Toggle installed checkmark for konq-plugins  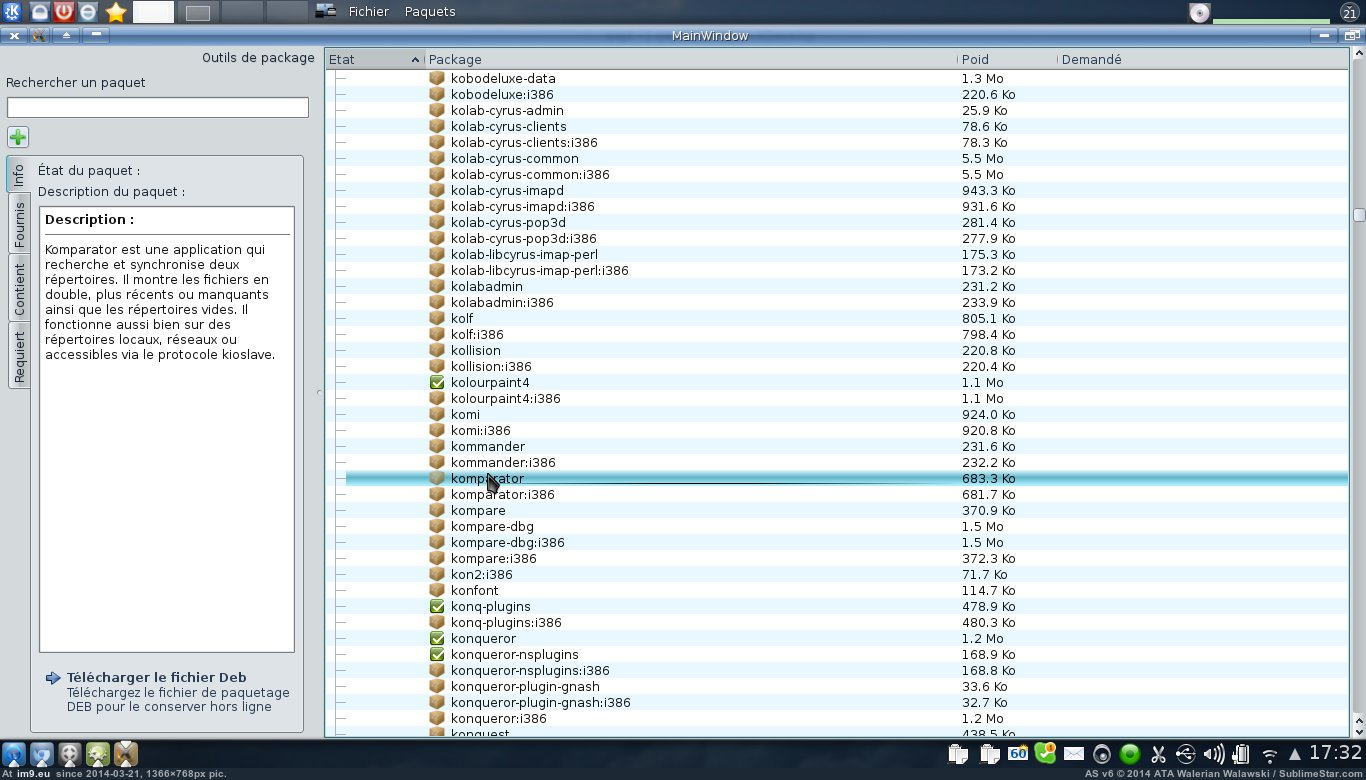click(x=437, y=606)
